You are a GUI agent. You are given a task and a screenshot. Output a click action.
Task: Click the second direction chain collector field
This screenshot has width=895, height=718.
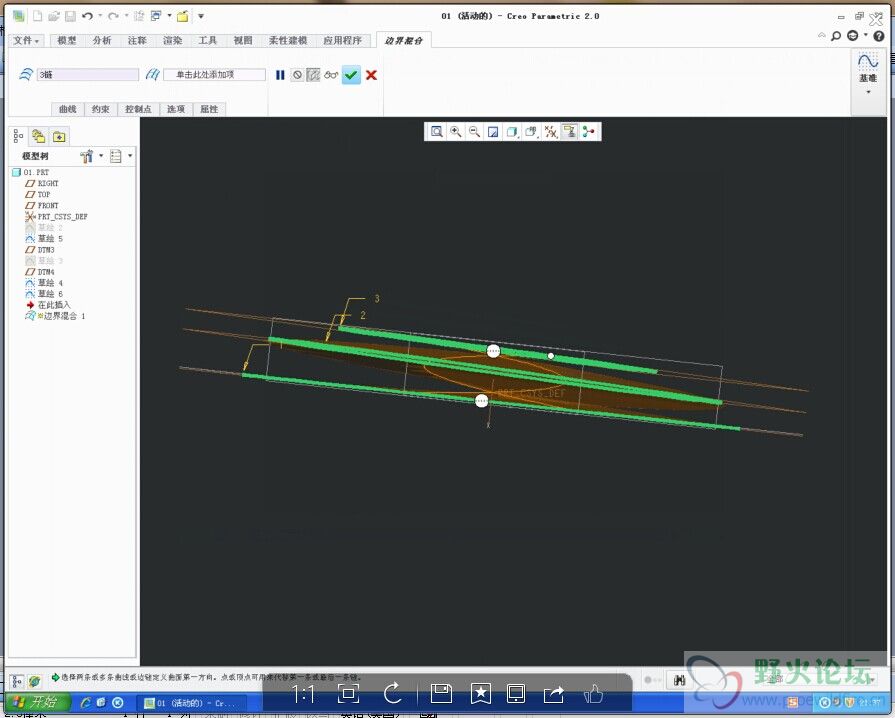[x=214, y=75]
